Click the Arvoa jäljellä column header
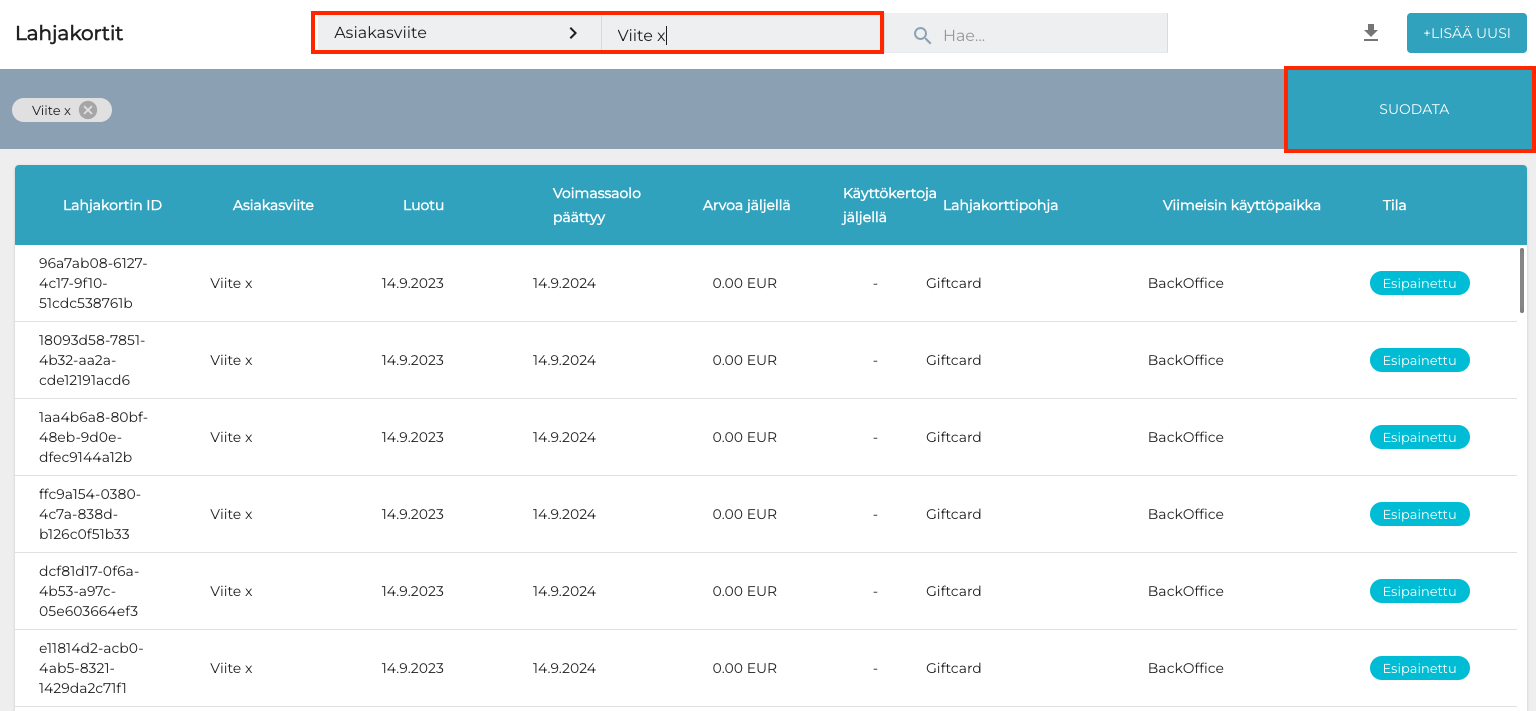 pos(746,205)
